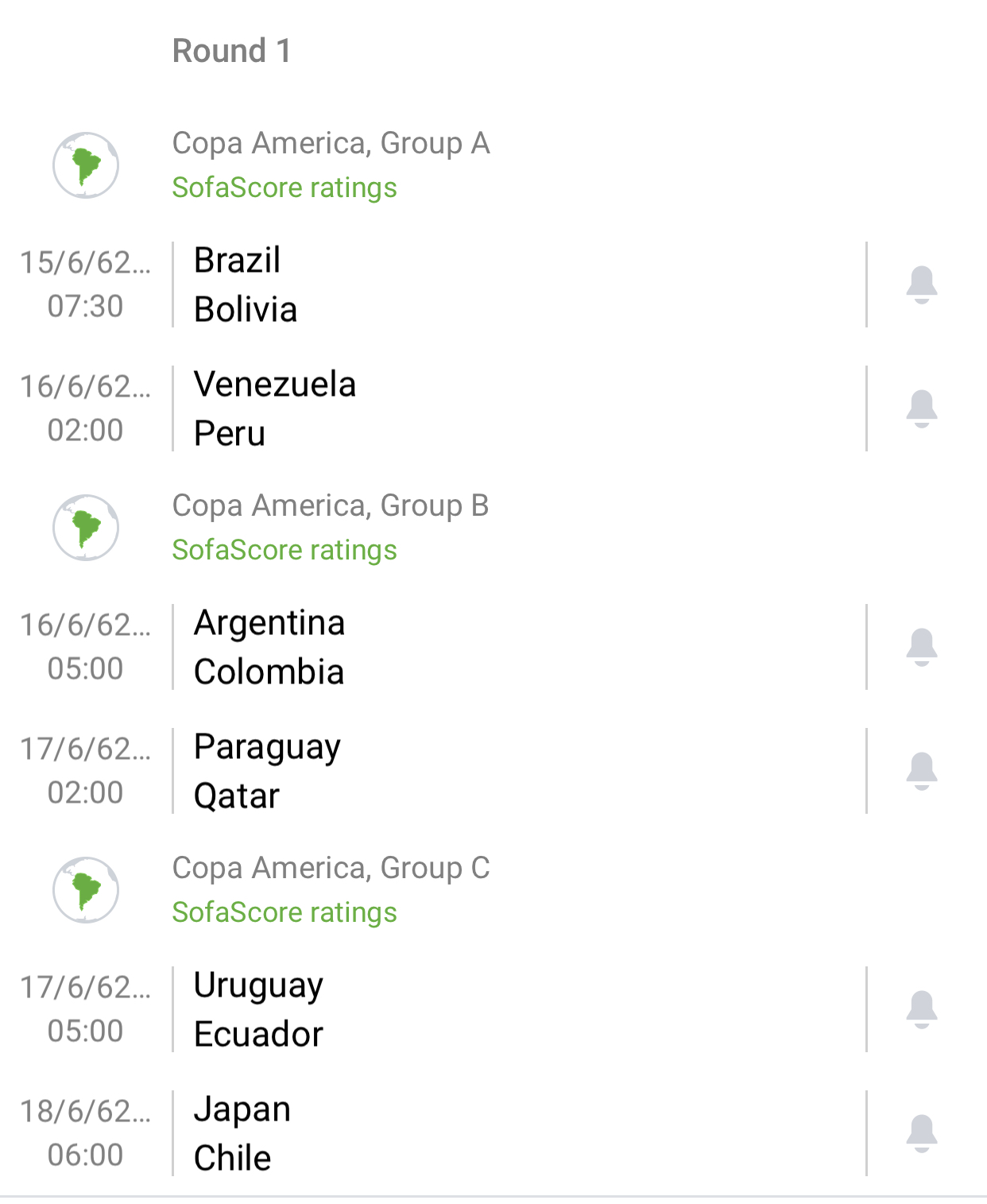The image size is (987, 1204).
Task: Toggle bell alert for Venezuela vs Peru
Action: [x=922, y=408]
